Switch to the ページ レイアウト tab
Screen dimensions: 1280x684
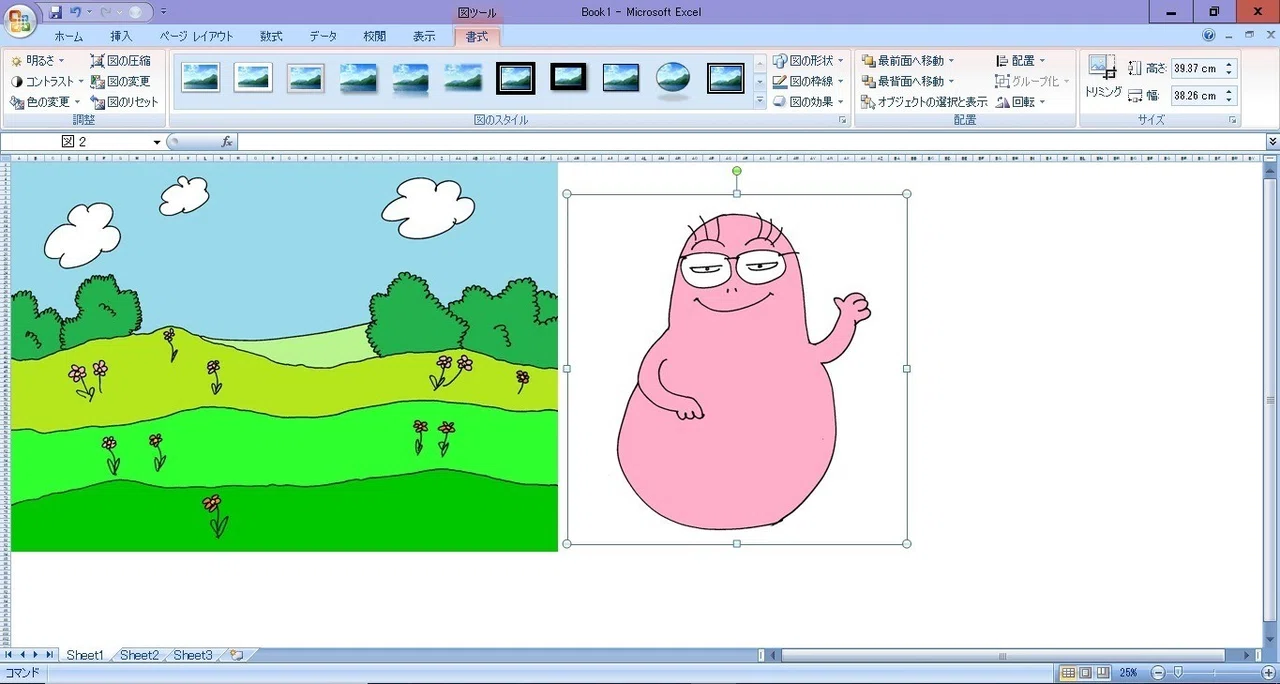(196, 37)
